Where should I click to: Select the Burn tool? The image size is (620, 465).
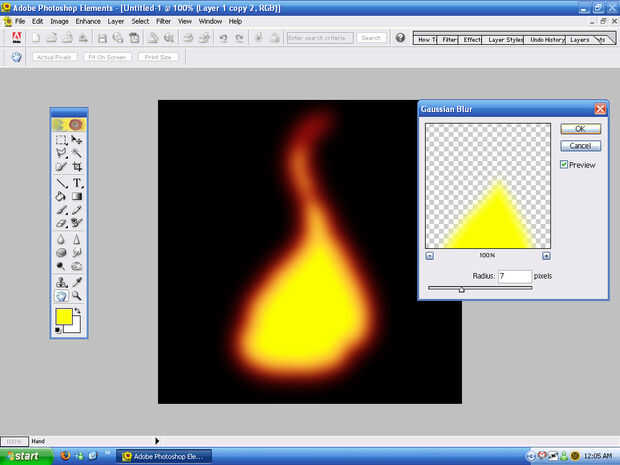pos(76,266)
